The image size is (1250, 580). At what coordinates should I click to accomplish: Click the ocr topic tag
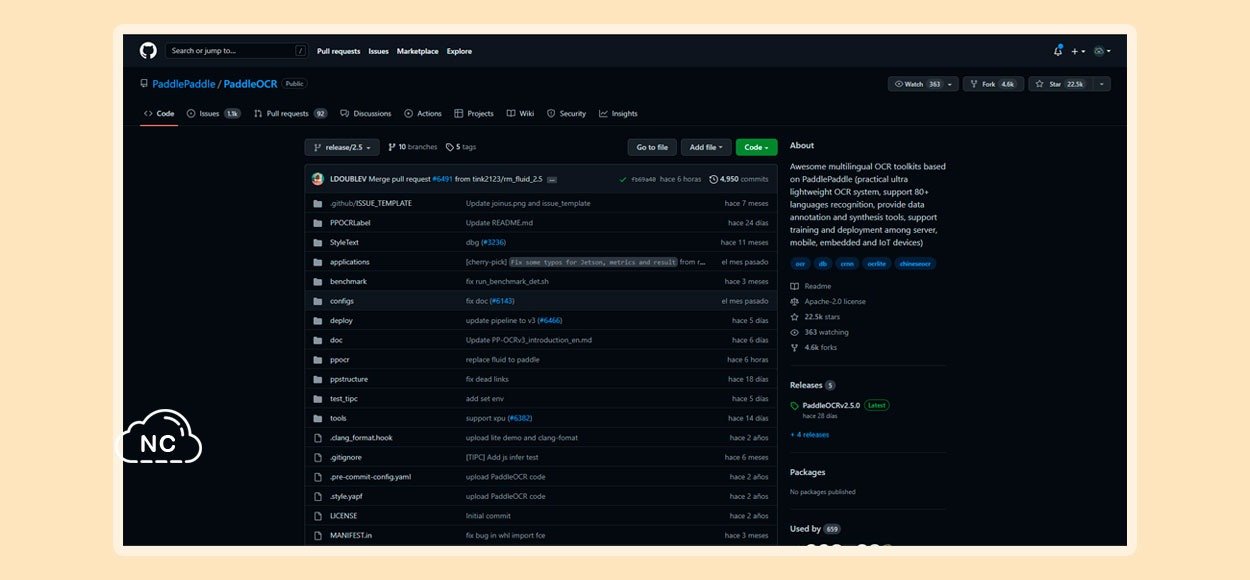pyautogui.click(x=800, y=264)
